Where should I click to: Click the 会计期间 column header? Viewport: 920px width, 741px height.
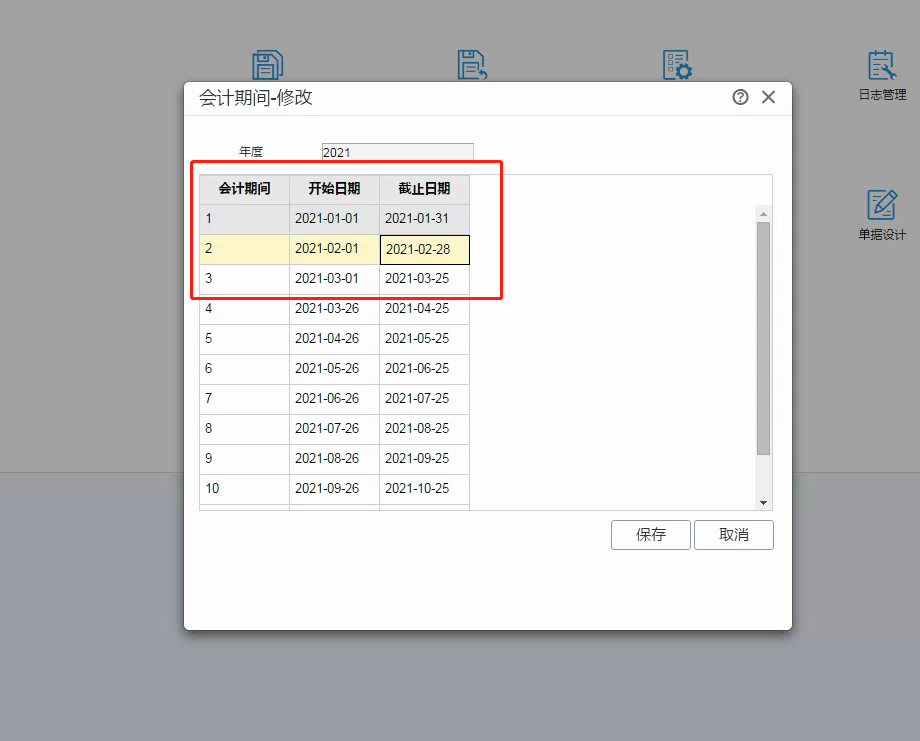coord(245,189)
